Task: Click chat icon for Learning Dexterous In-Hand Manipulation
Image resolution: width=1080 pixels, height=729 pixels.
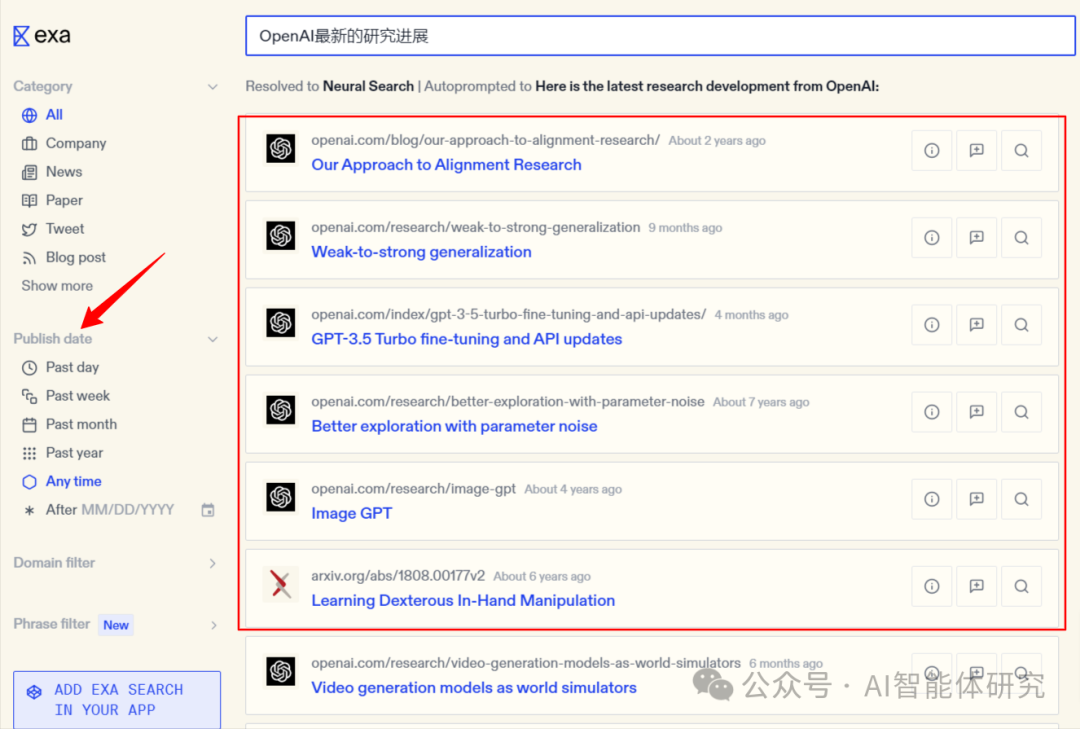Action: [976, 586]
